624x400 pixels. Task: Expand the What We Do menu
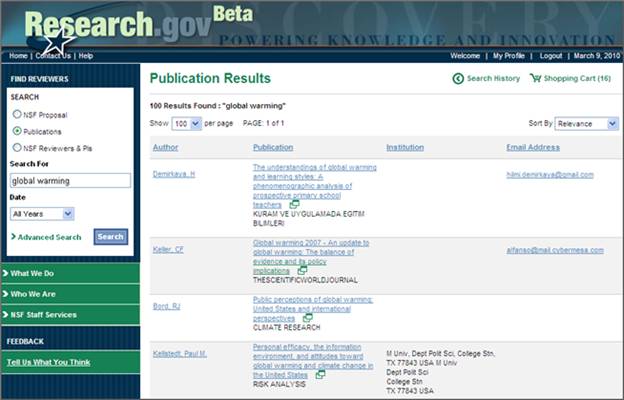point(70,273)
